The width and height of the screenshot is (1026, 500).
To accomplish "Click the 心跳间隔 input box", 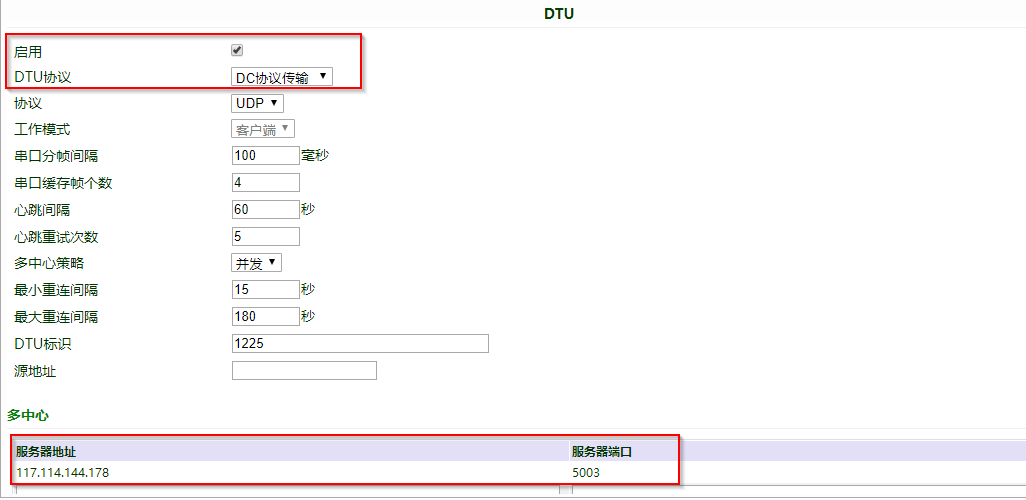I will pyautogui.click(x=265, y=210).
